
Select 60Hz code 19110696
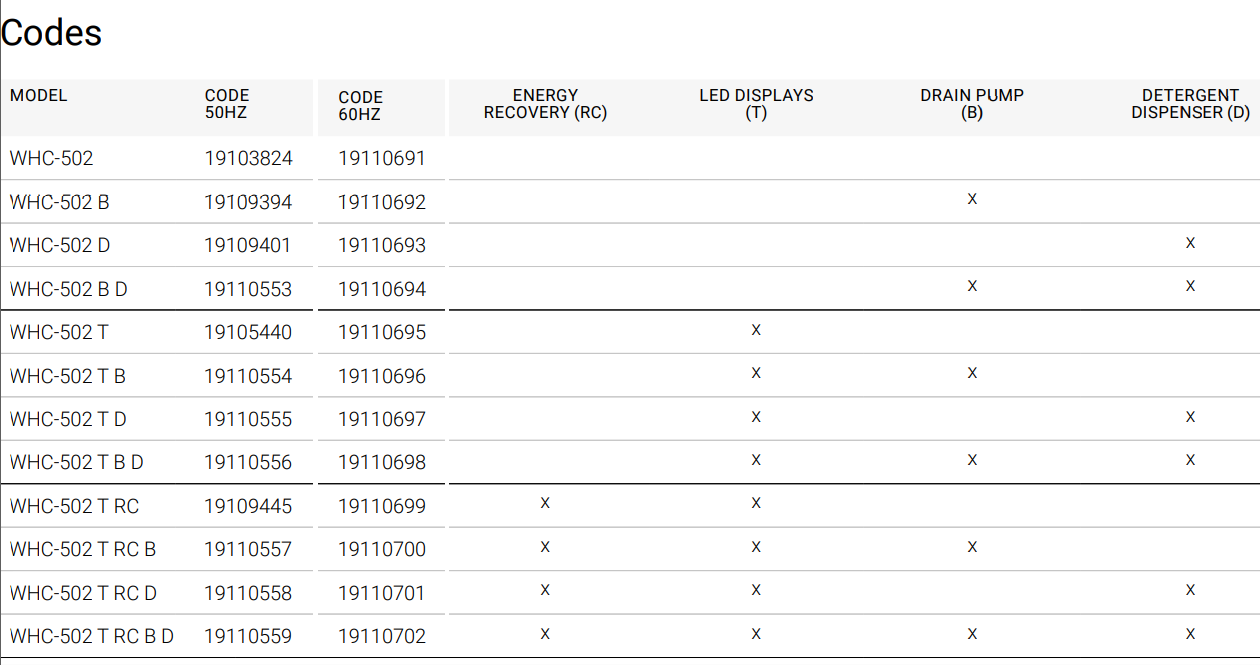tap(382, 376)
